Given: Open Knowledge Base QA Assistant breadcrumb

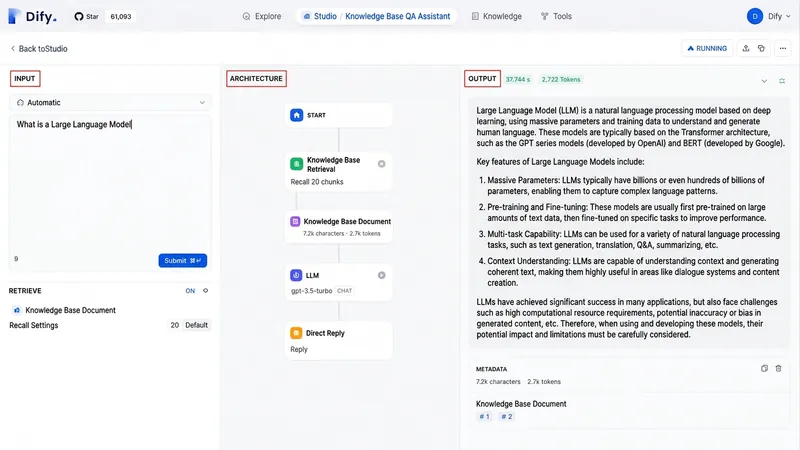Looking at the screenshot, I should pyautogui.click(x=397, y=16).
